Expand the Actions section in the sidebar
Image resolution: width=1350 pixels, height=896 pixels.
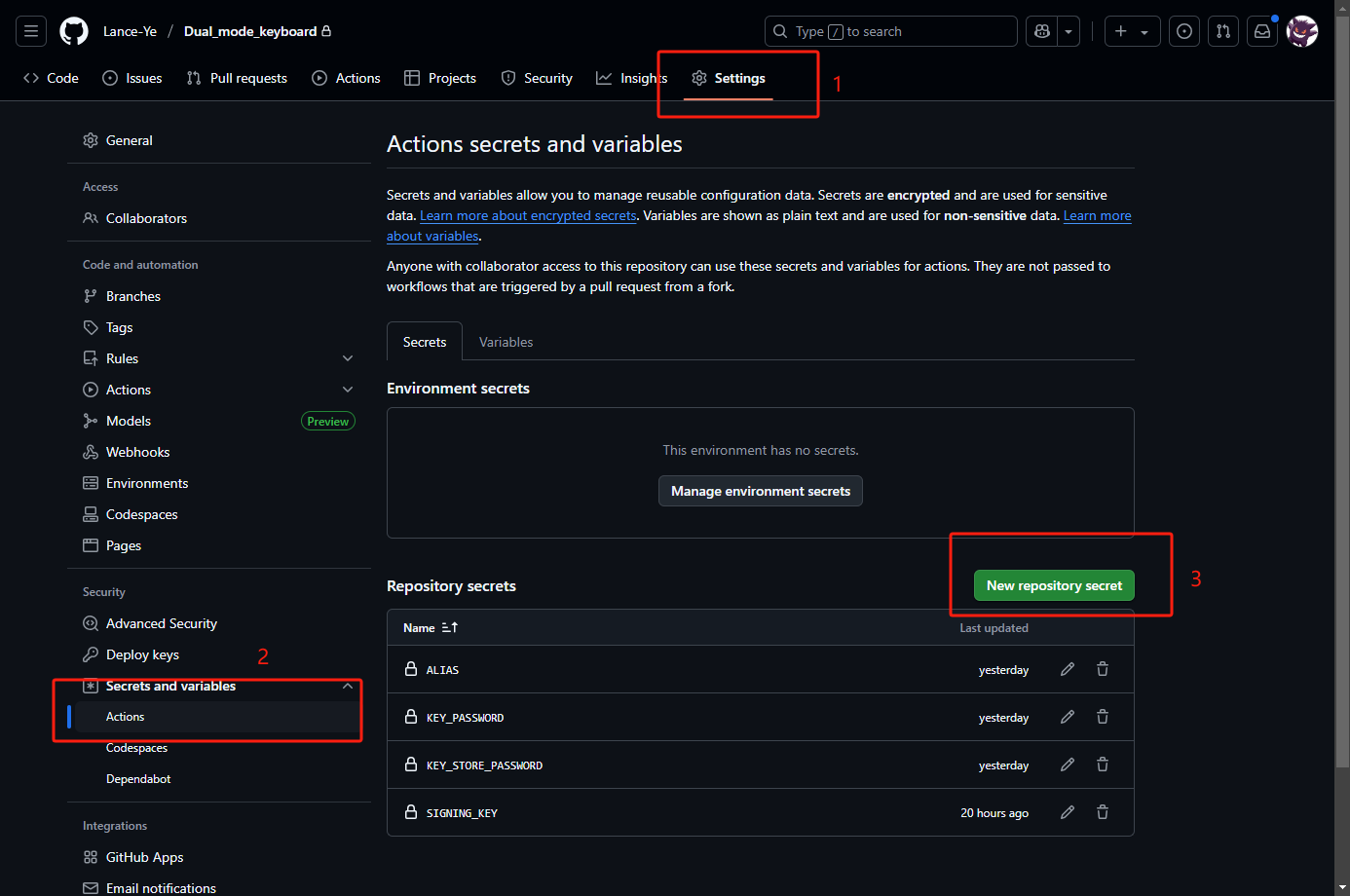[348, 389]
